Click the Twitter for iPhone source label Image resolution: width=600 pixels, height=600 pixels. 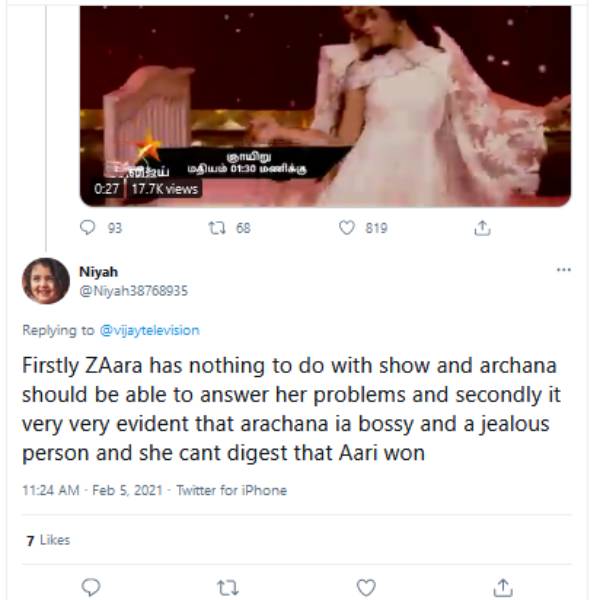230,490
